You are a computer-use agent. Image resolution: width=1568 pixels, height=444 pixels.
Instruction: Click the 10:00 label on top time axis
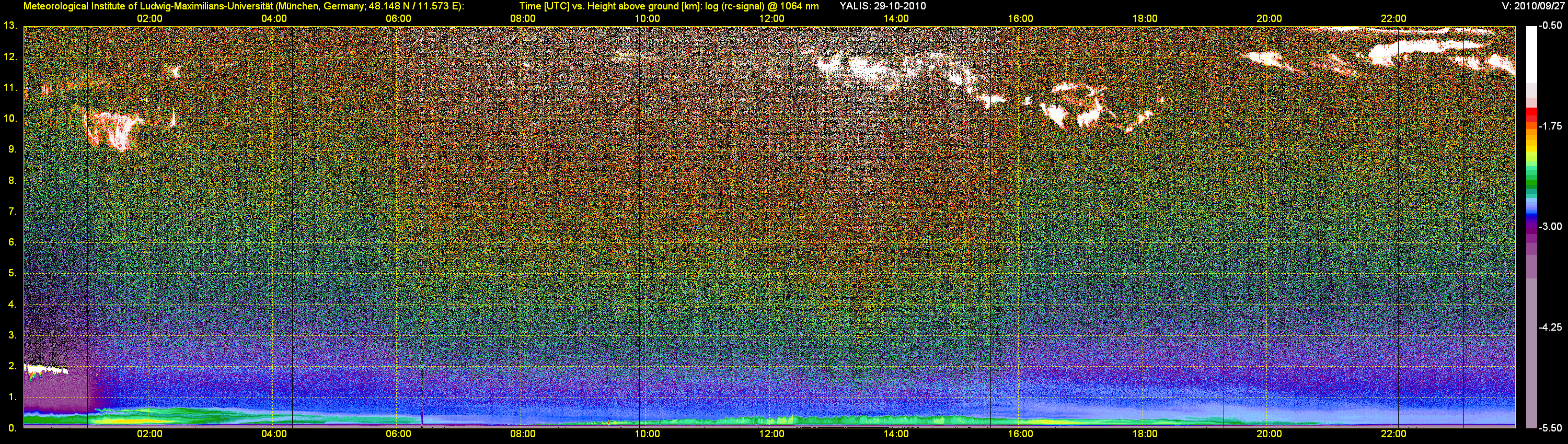648,19
